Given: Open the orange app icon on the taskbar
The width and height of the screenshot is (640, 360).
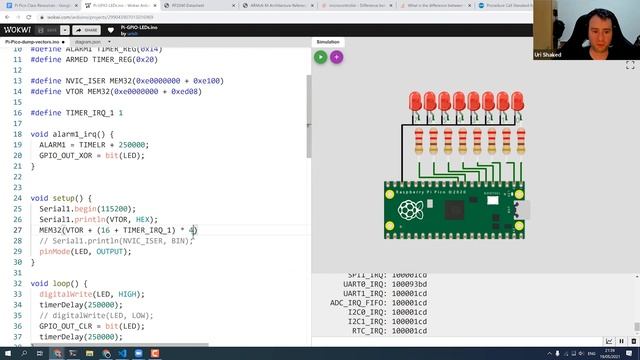Looking at the screenshot, I should tap(155, 353).
